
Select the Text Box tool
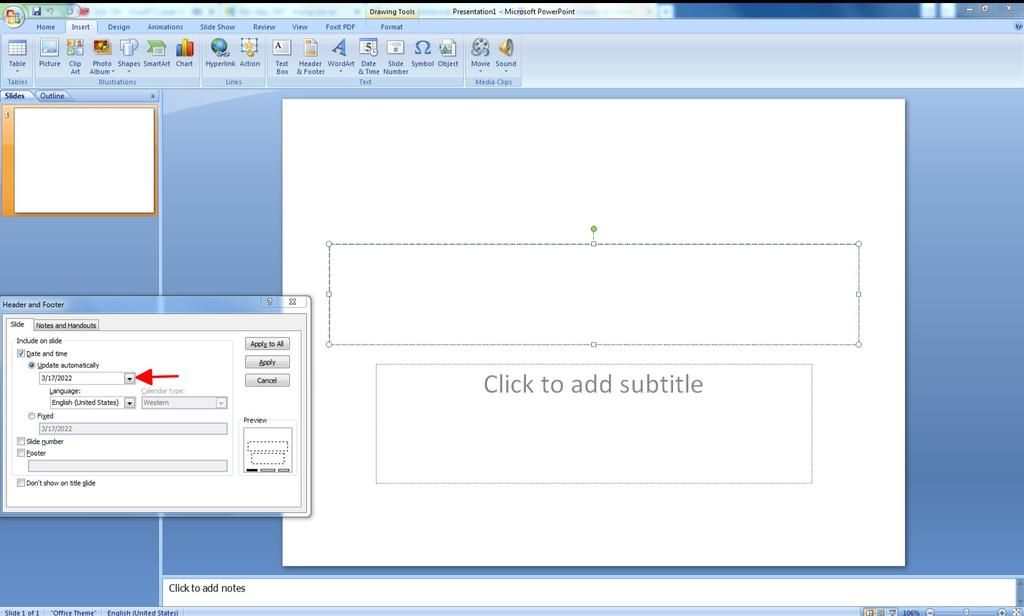[x=281, y=56]
